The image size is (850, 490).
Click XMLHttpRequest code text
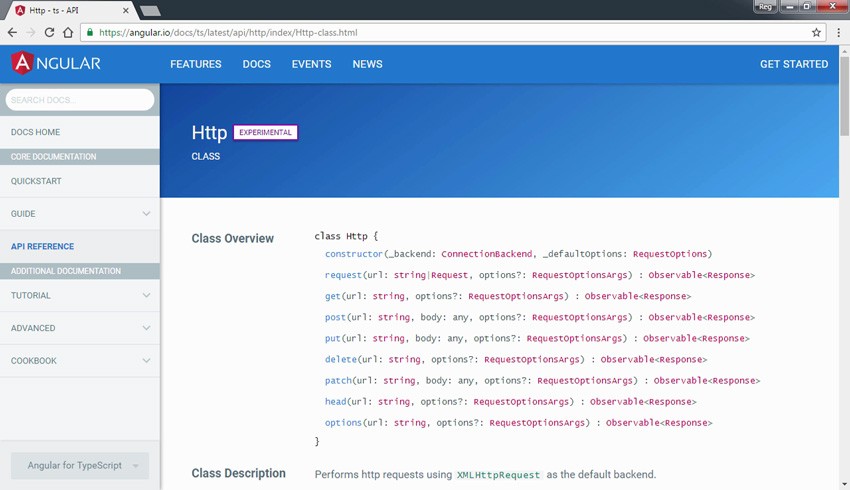click(x=498, y=475)
